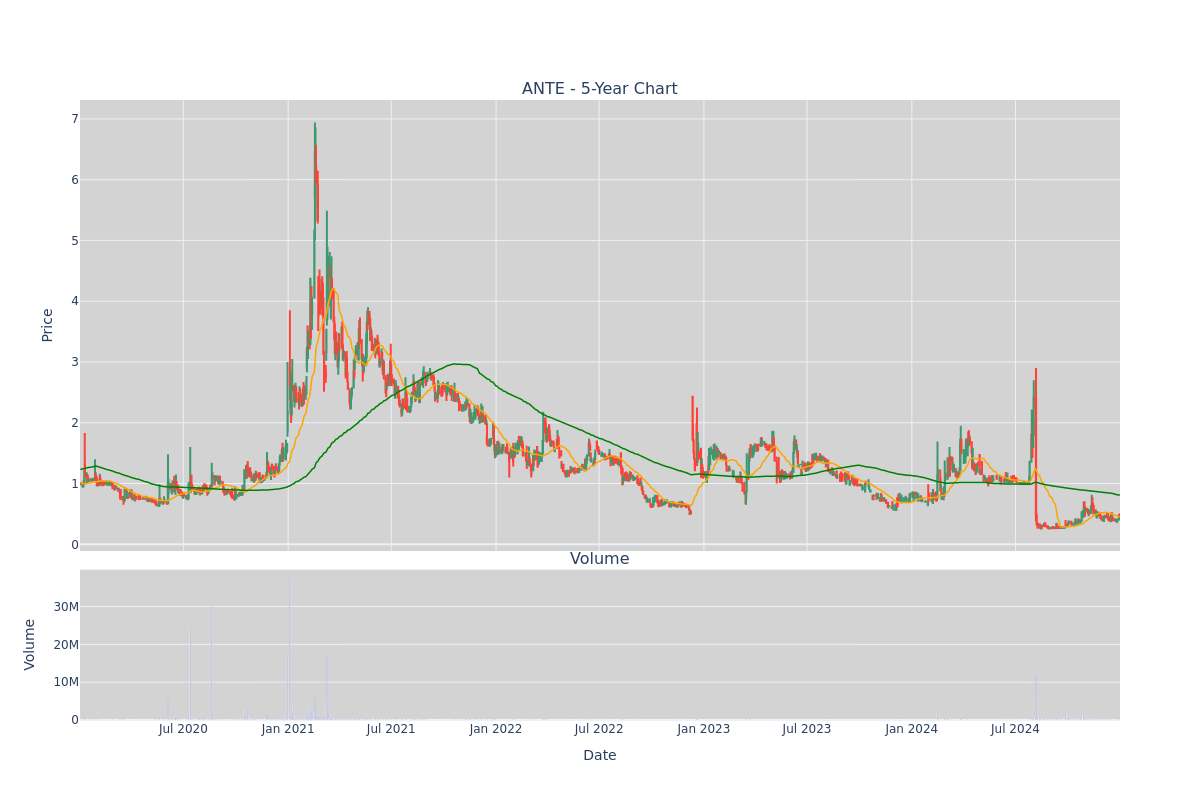The height and width of the screenshot is (800, 1200).
Task: Click the 'Jan 2023' date tick label
Action: click(x=704, y=729)
